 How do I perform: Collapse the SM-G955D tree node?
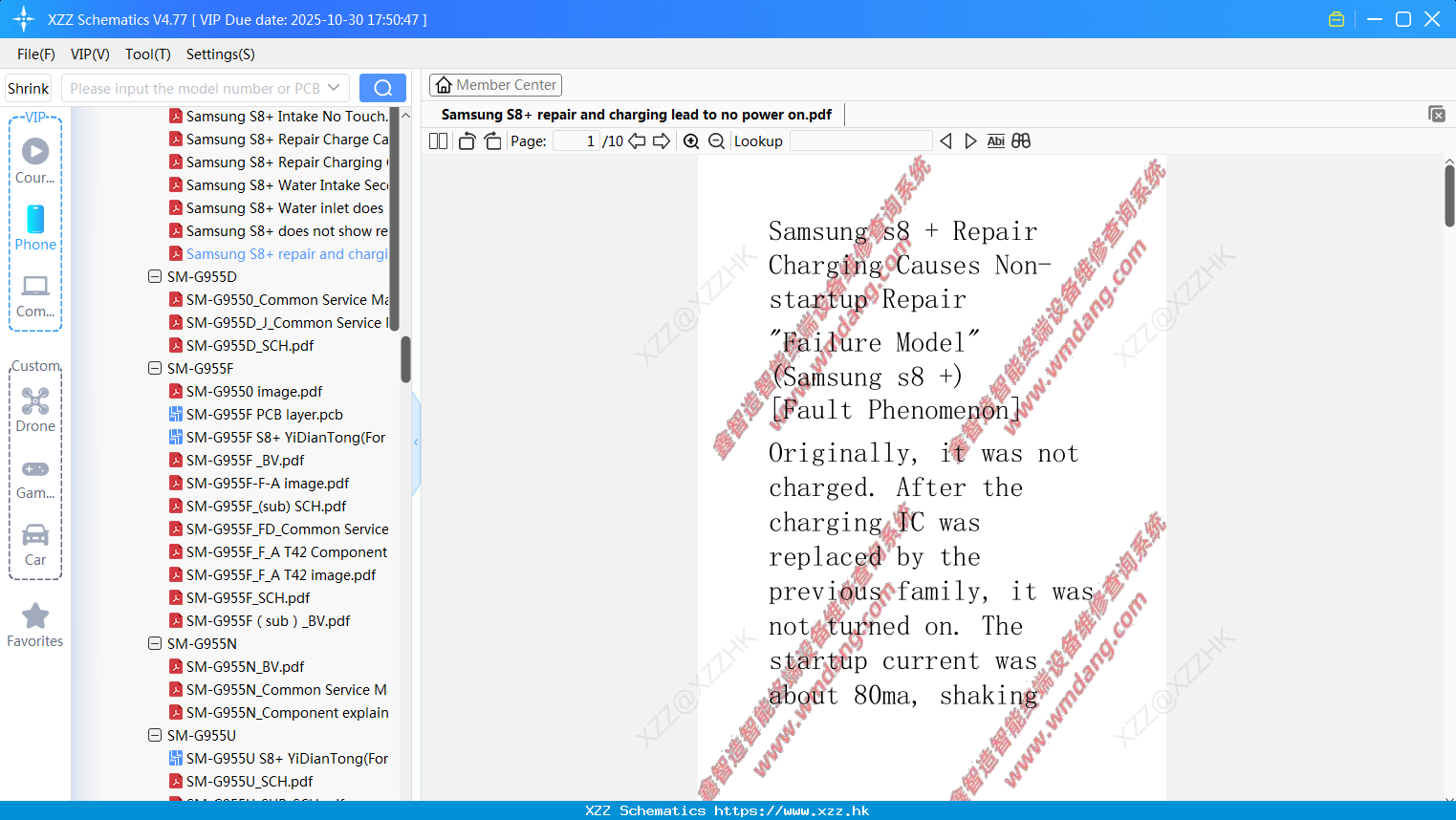click(x=155, y=276)
